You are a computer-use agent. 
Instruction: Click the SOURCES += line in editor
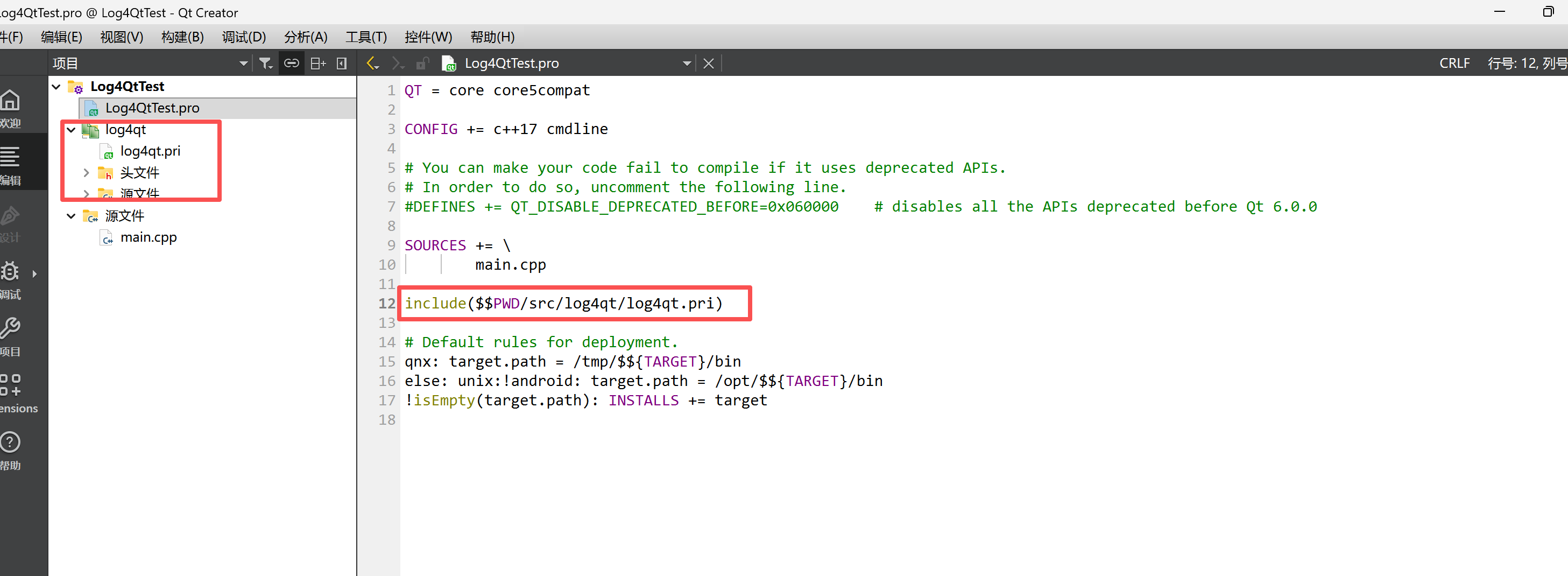(x=457, y=245)
